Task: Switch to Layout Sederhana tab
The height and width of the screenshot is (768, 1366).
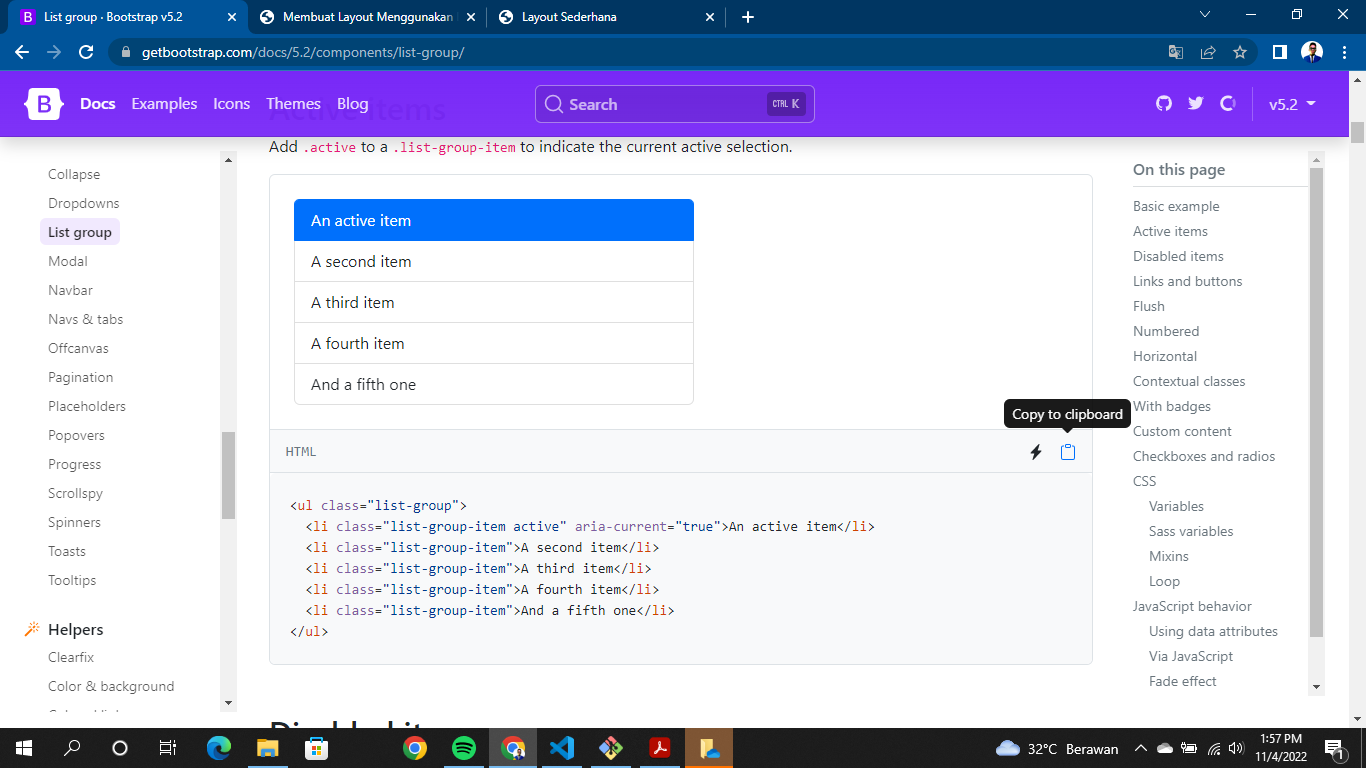Action: tap(606, 17)
